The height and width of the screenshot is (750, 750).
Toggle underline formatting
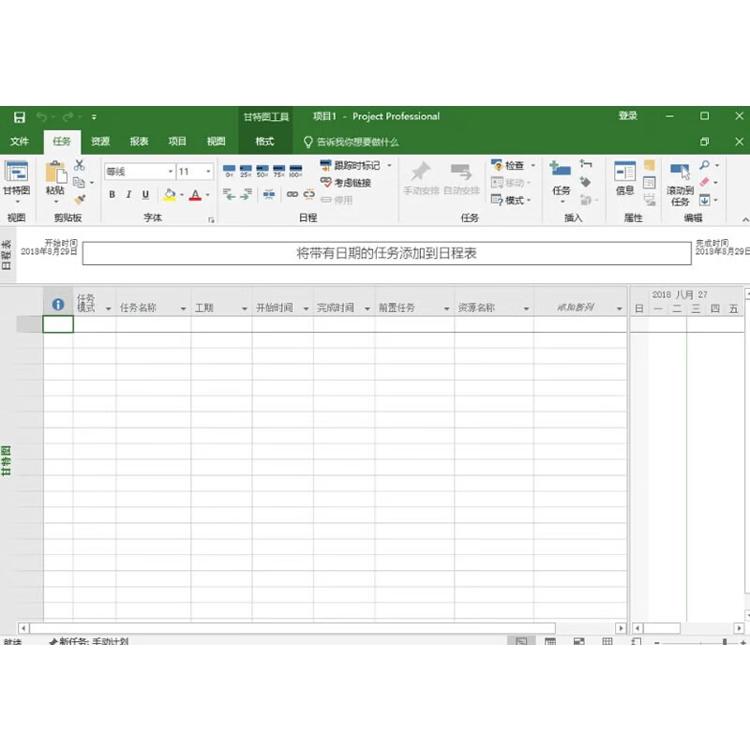pos(145,195)
